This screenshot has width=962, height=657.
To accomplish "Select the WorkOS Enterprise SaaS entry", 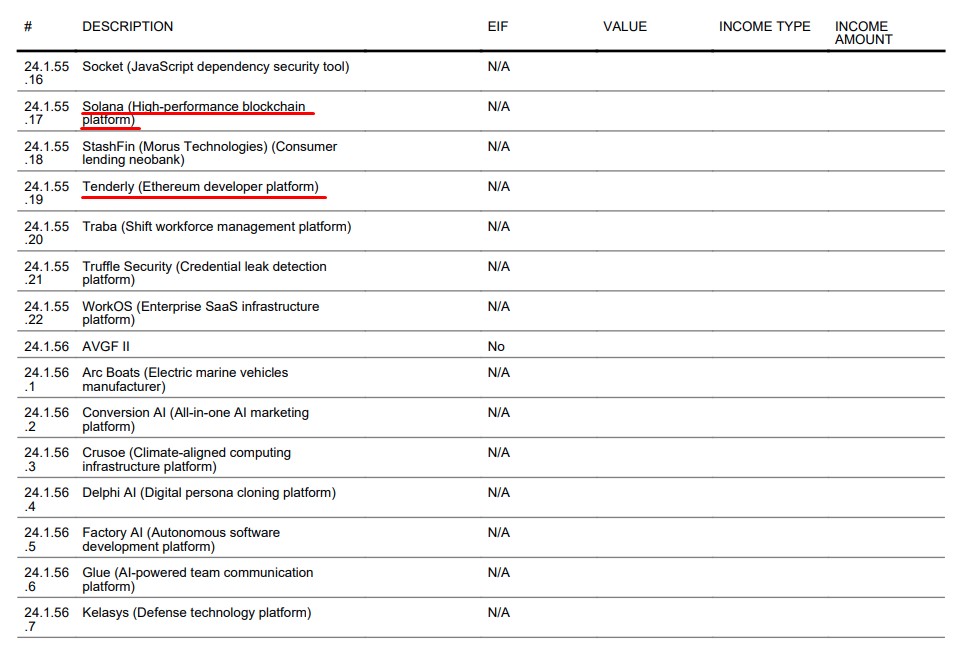I will 200,313.
